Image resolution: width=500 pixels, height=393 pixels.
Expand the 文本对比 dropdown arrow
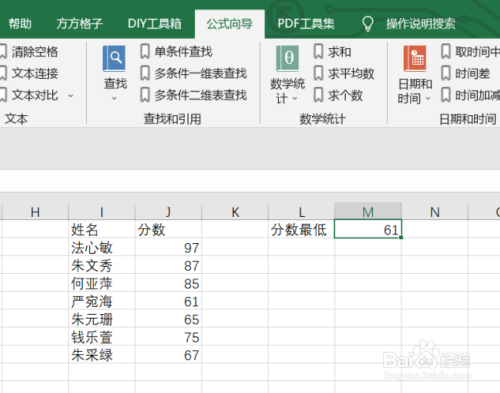tap(71, 96)
